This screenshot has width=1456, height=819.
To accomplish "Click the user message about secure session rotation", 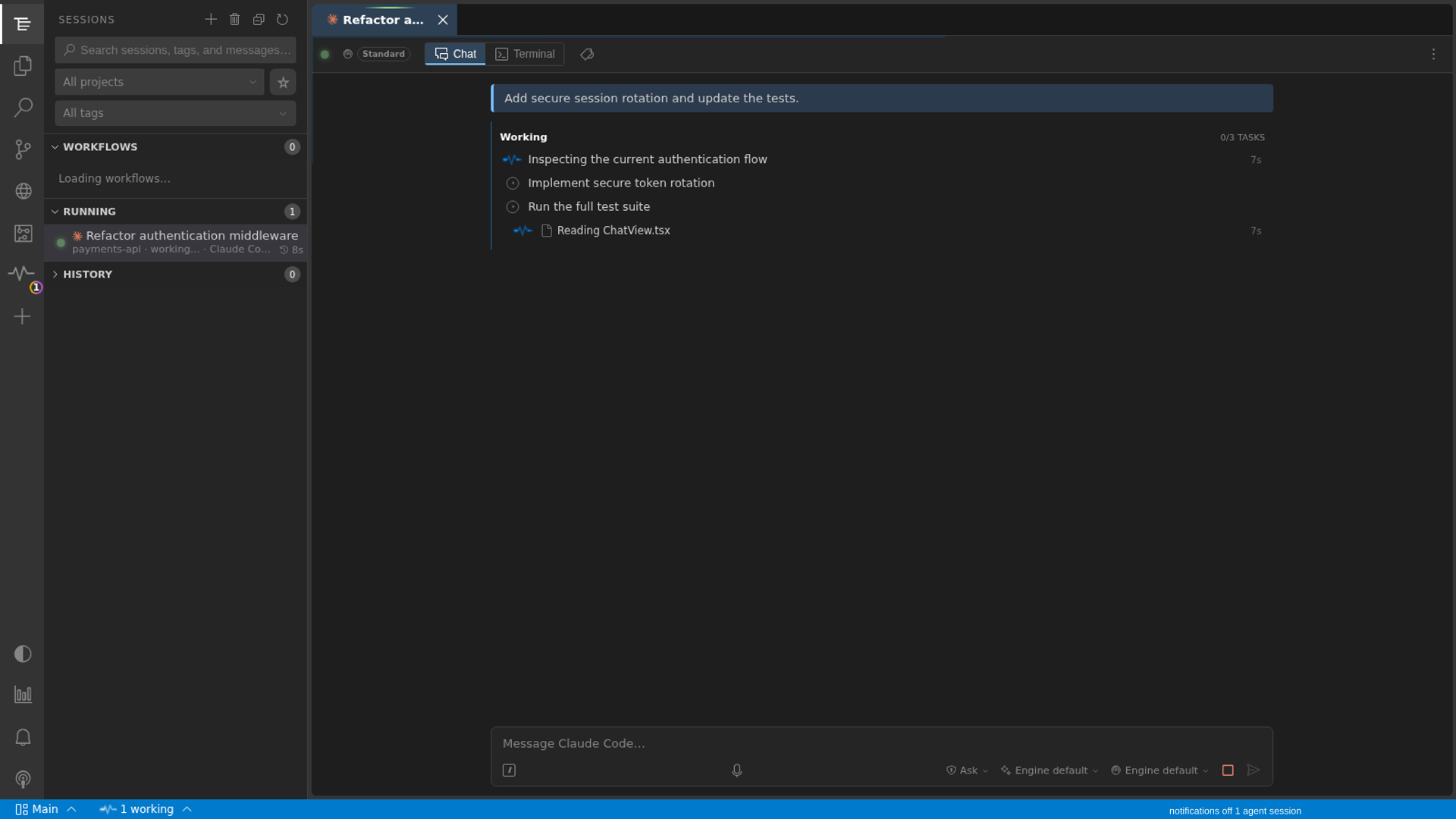I will (x=882, y=99).
